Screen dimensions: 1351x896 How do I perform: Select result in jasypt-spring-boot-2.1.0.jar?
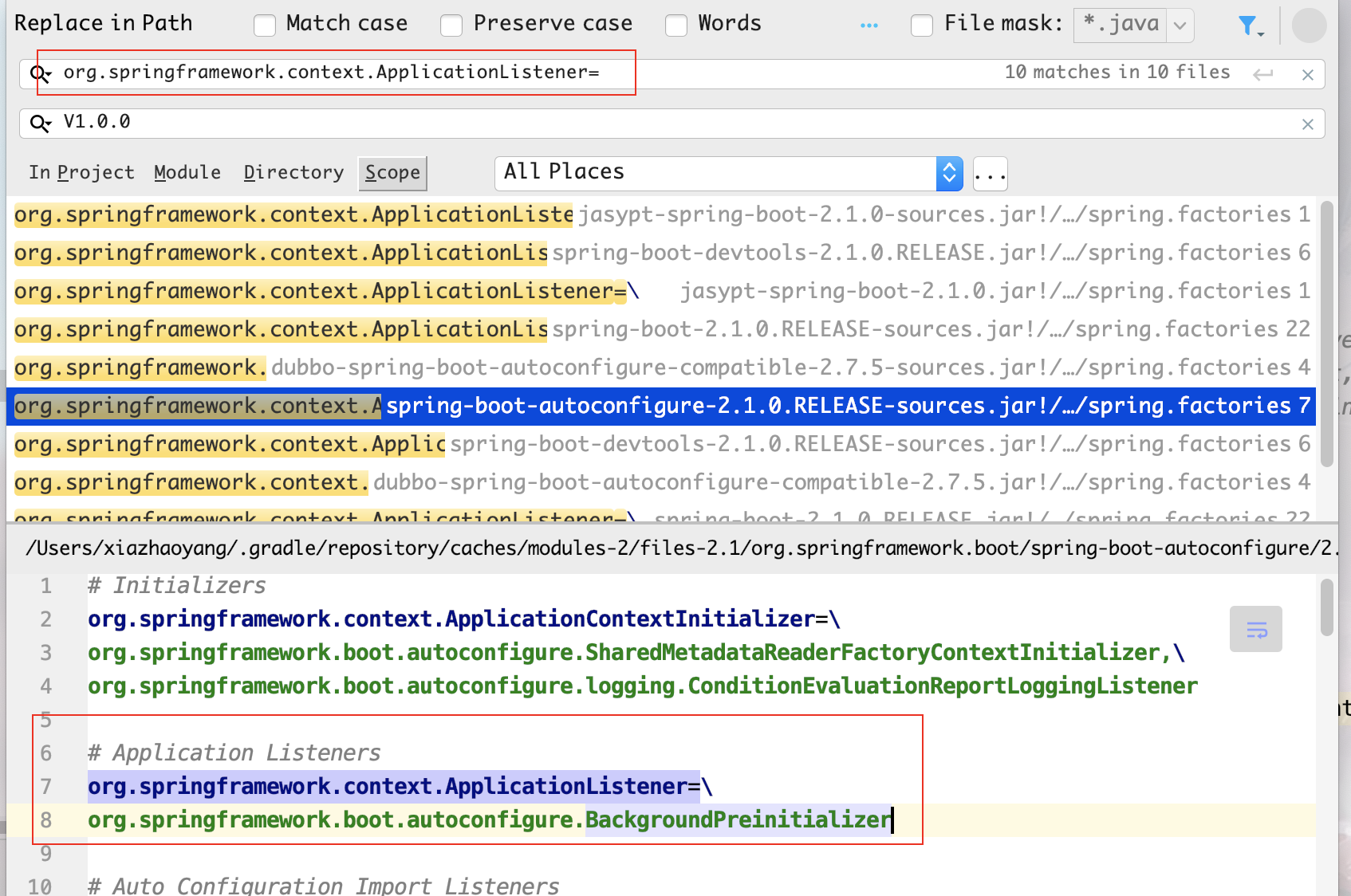click(662, 291)
